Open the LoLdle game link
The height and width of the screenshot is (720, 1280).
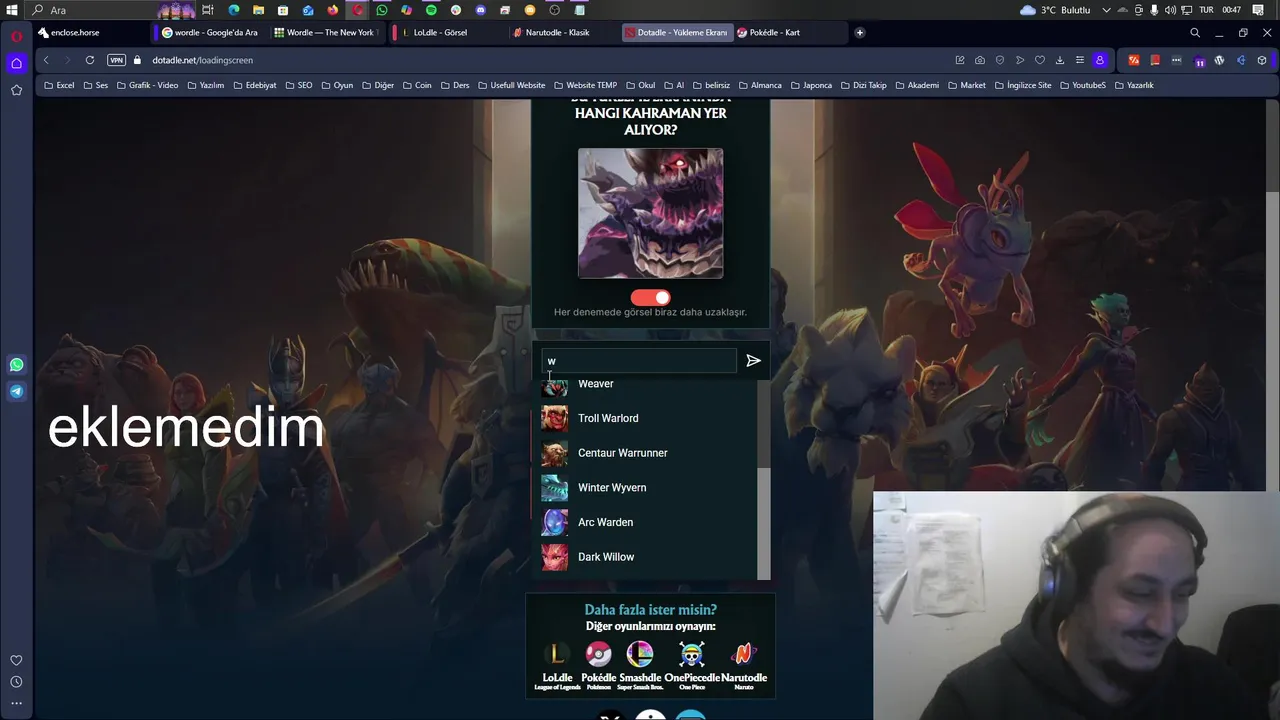click(x=557, y=666)
